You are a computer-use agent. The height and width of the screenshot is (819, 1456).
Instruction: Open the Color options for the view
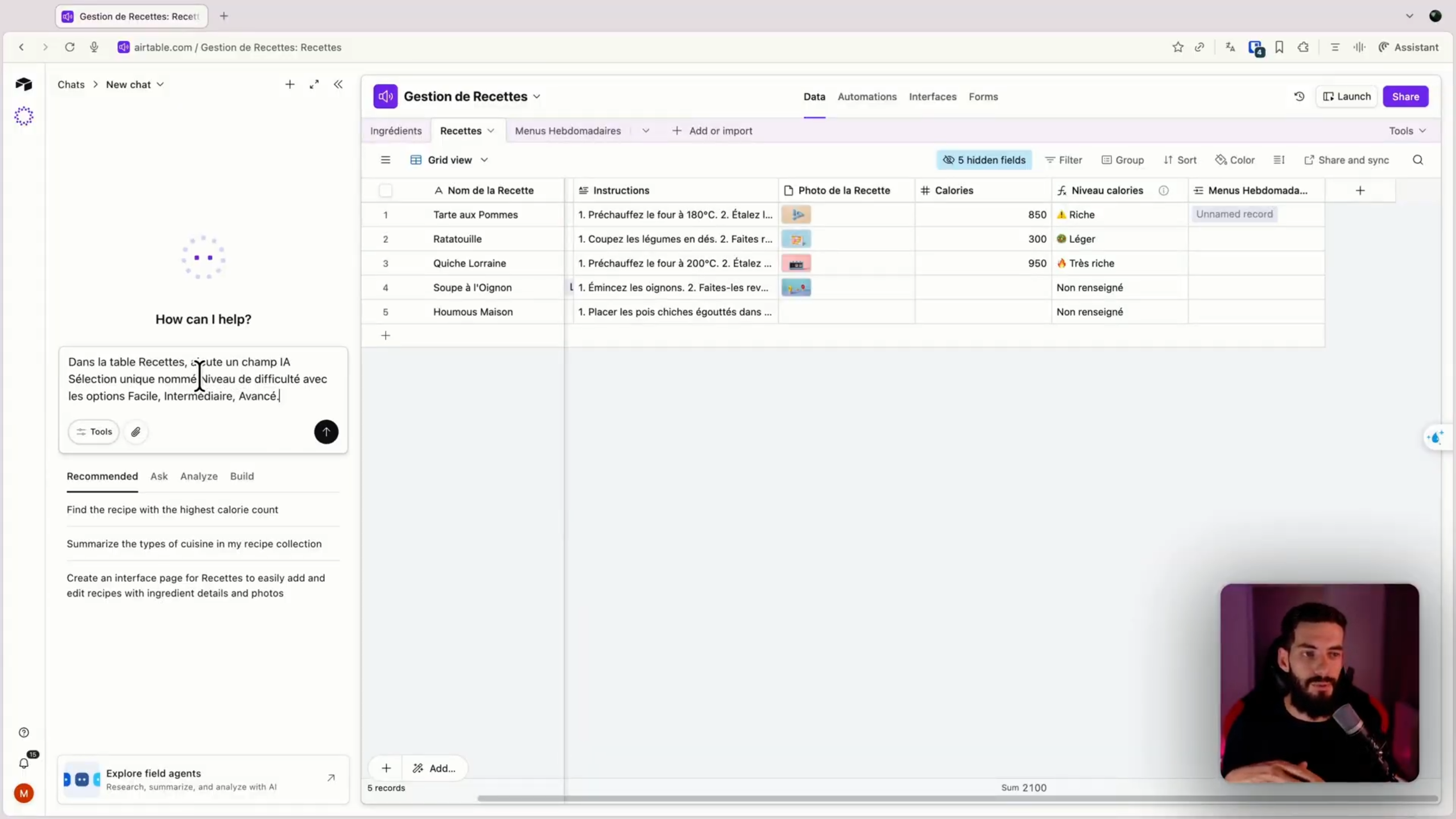coord(1235,160)
